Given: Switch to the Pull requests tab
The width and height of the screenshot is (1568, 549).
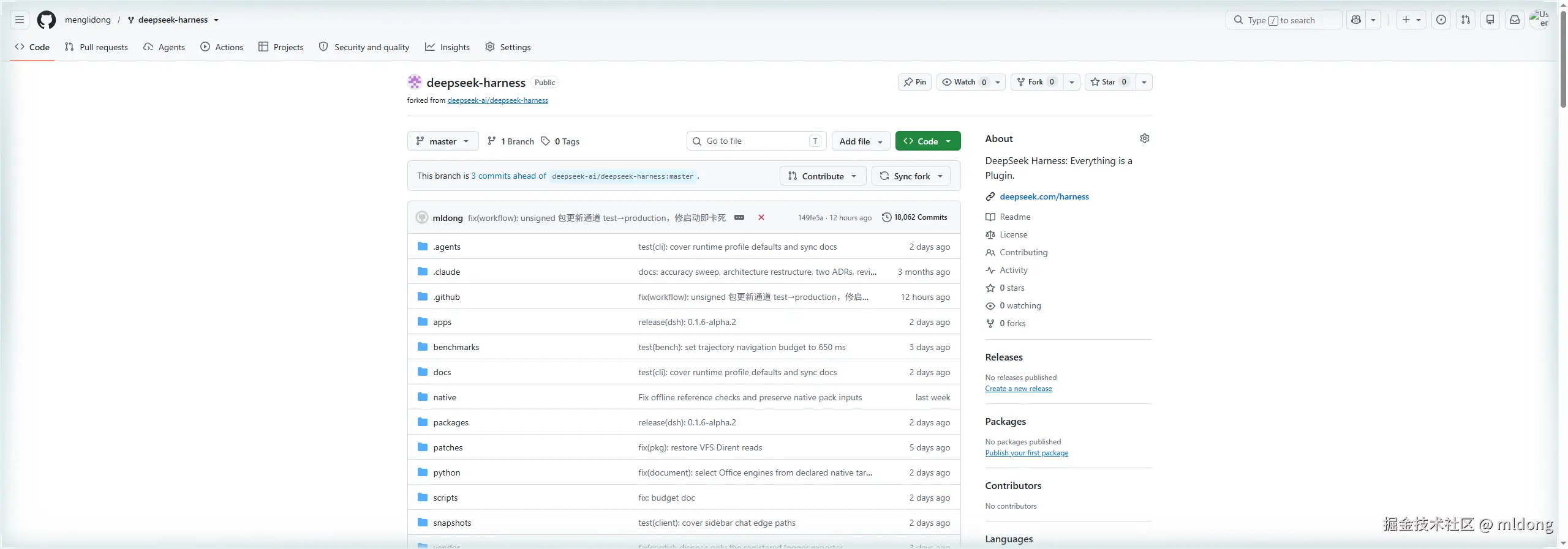Looking at the screenshot, I should pyautogui.click(x=97, y=47).
